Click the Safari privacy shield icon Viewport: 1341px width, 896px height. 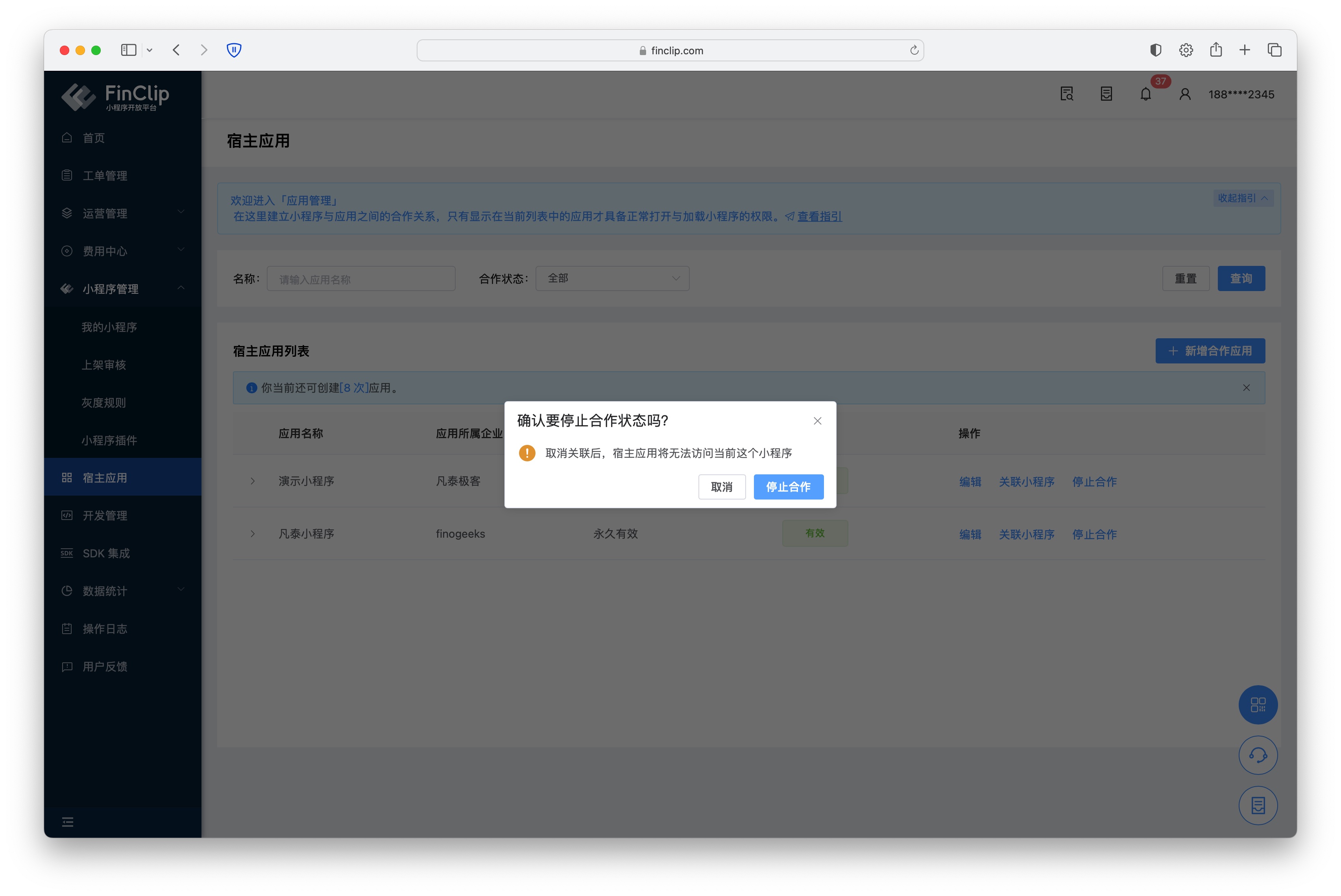tap(234, 50)
